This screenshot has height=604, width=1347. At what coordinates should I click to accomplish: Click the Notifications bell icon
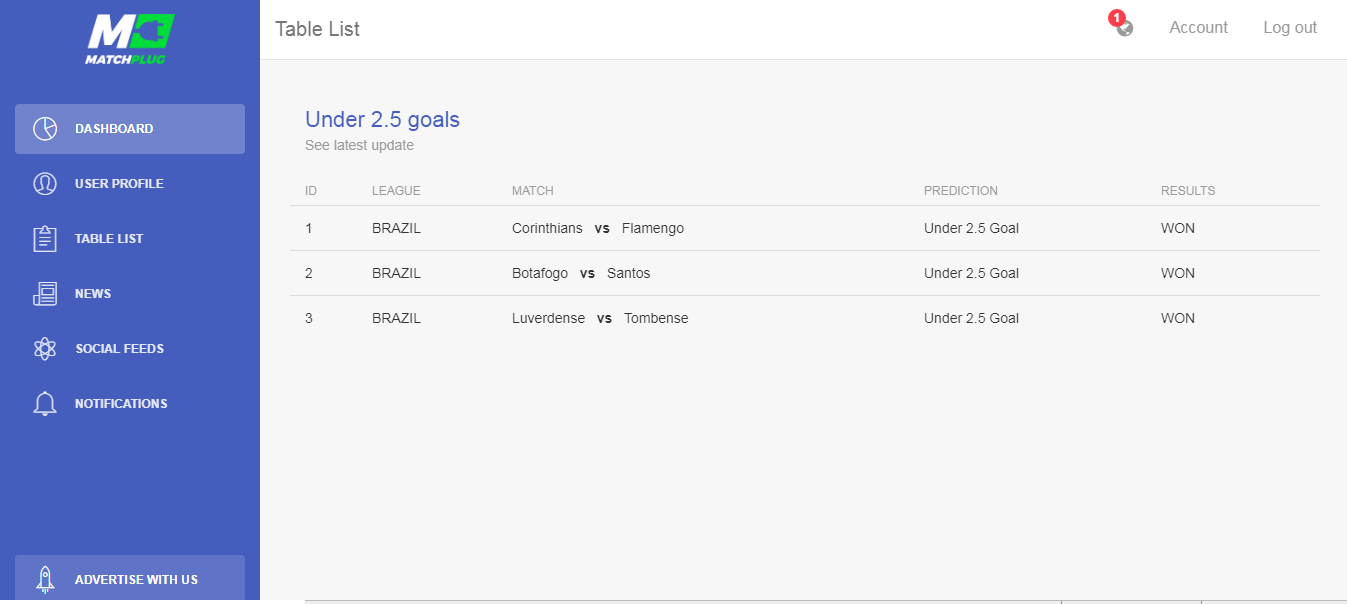tap(44, 404)
